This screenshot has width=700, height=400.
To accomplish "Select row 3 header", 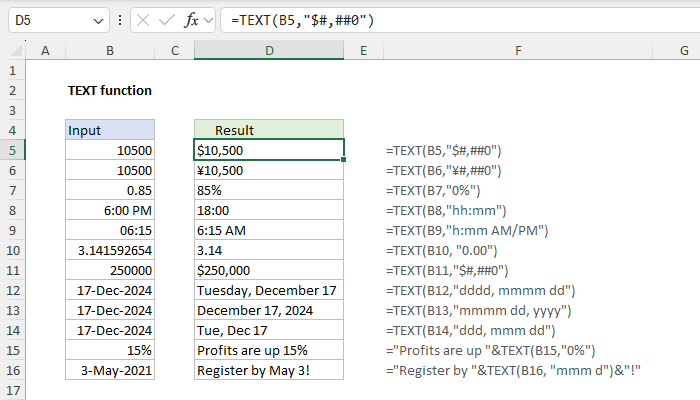I will click(12, 110).
